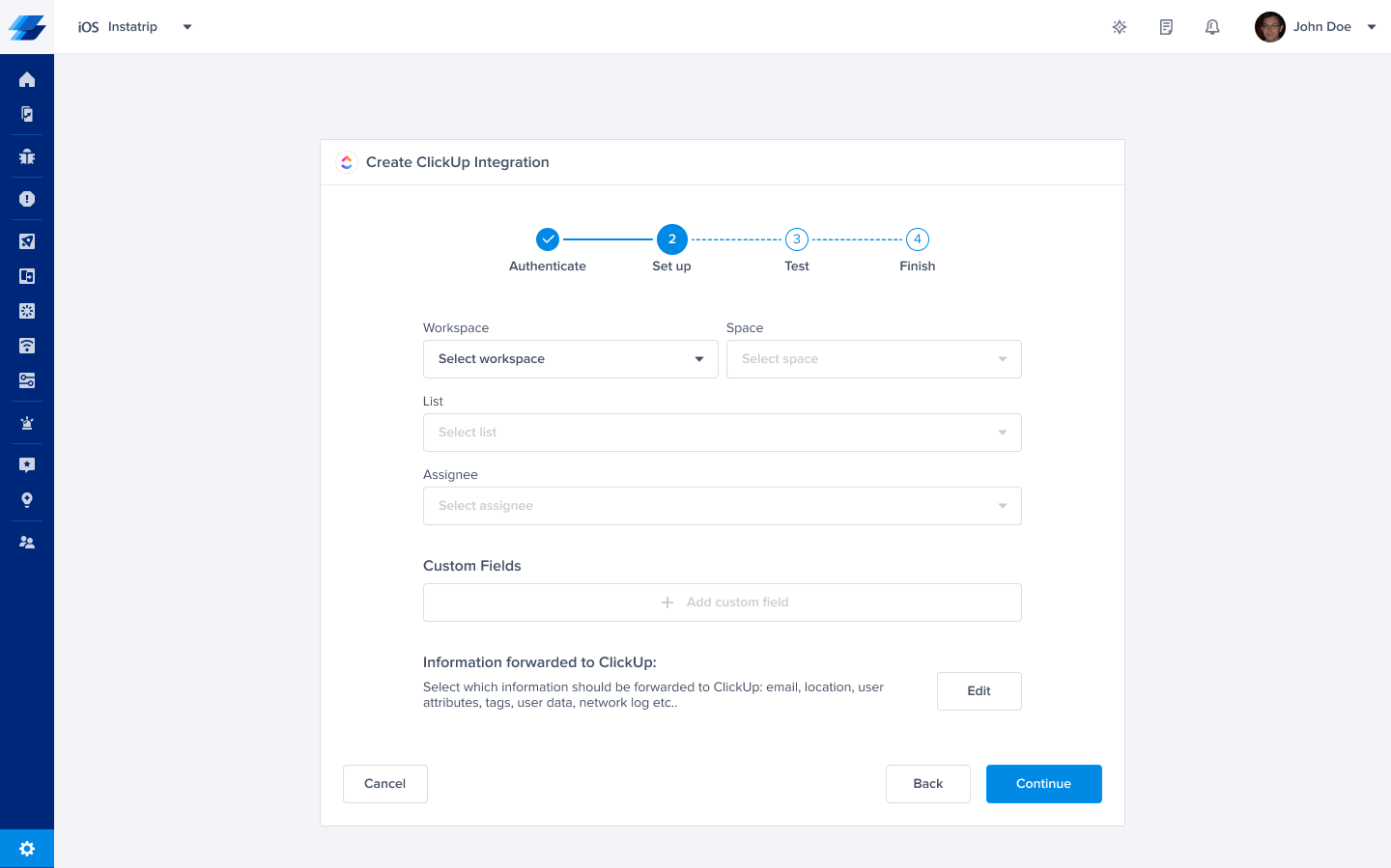The height and width of the screenshot is (868, 1391).
Task: Click the ClickUp logo in dialog header
Action: pyautogui.click(x=347, y=162)
